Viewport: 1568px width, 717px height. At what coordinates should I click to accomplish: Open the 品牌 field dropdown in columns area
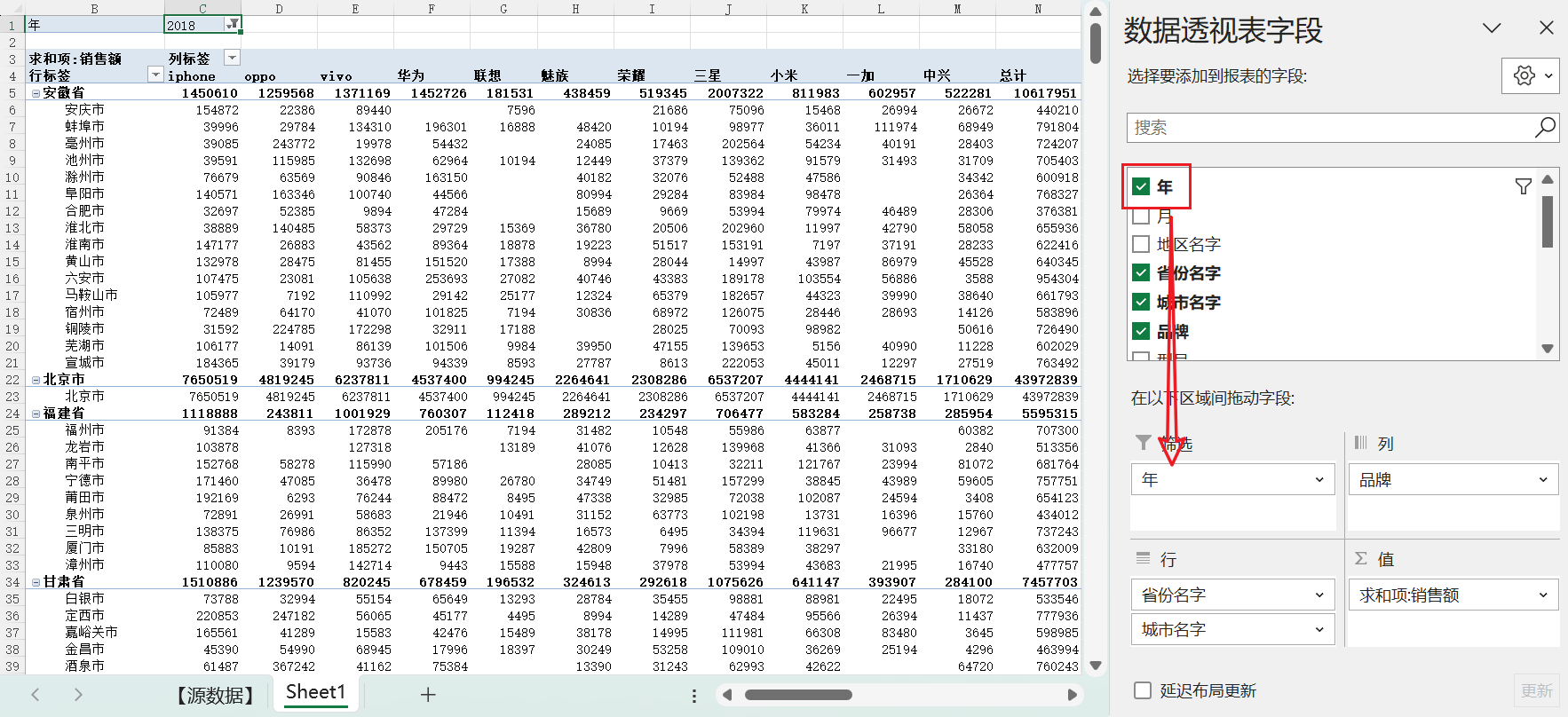click(x=1544, y=480)
